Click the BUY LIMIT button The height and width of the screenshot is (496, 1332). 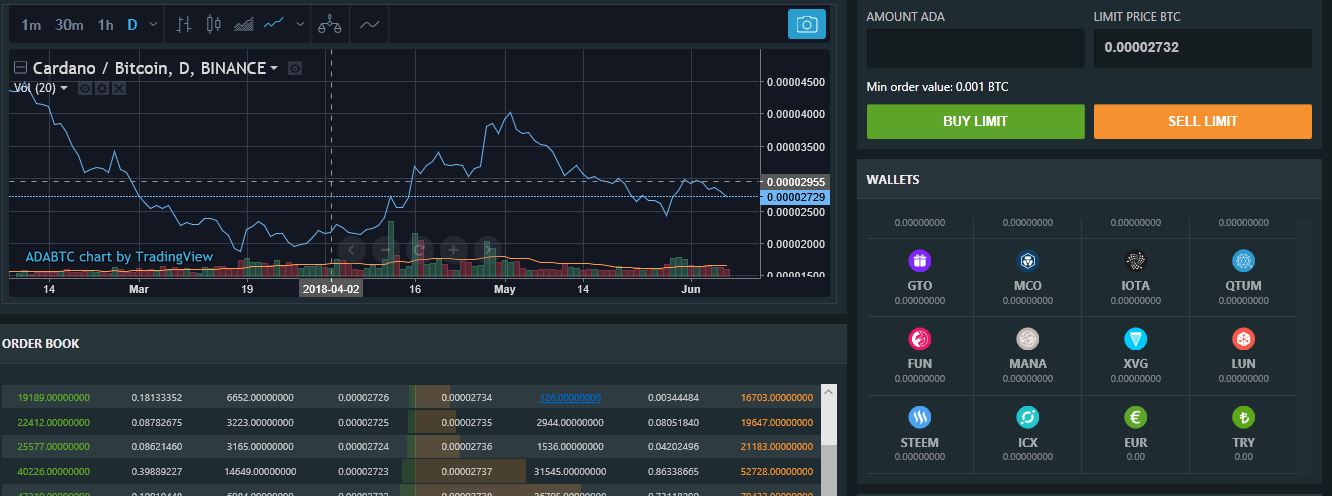[x=975, y=121]
